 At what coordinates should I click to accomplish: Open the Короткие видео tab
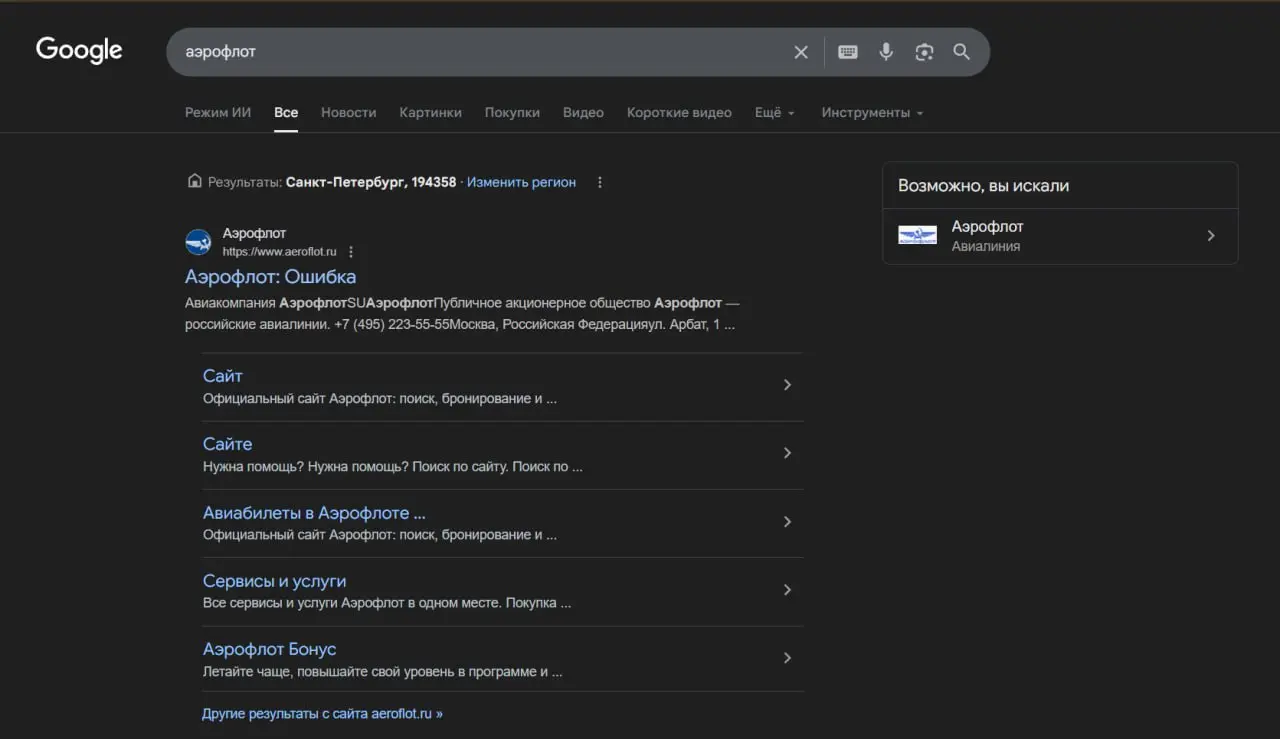[679, 113]
